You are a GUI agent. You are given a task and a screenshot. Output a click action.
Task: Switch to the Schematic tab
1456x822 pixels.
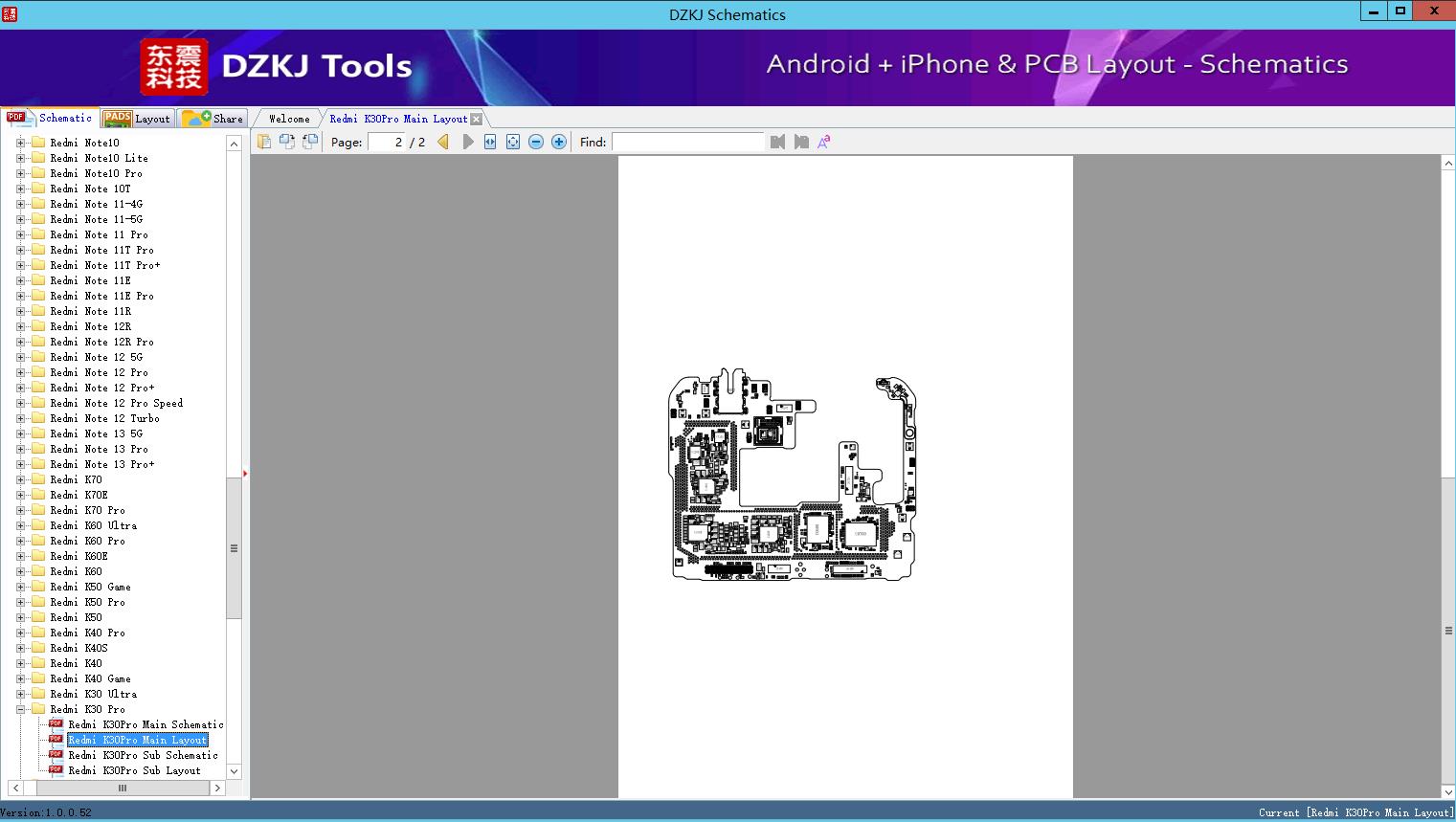[x=50, y=118]
